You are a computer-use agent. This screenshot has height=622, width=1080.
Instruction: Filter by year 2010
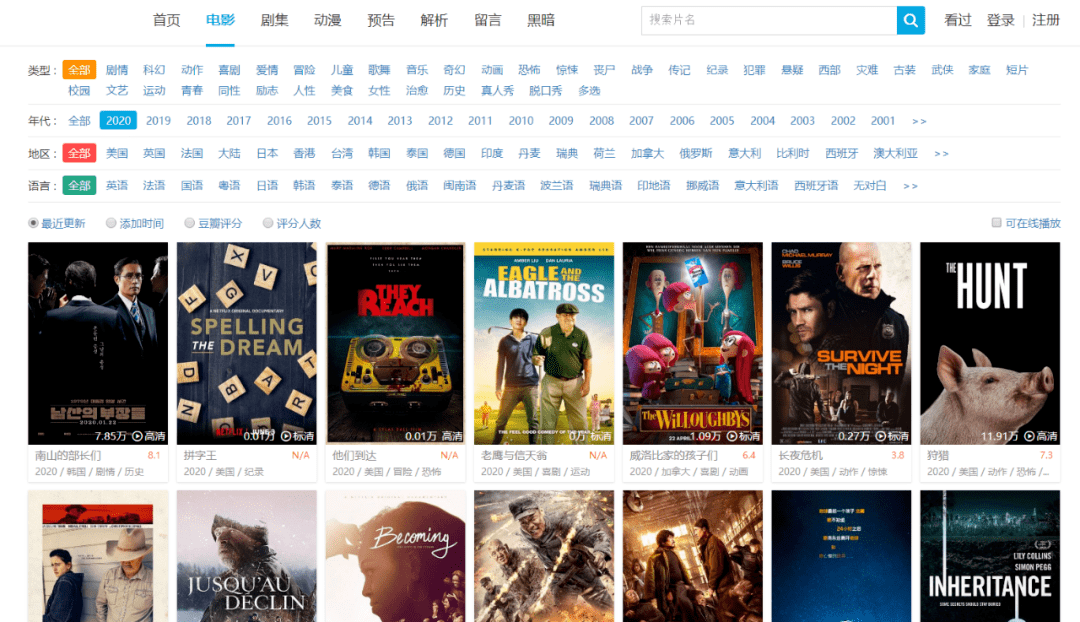pyautogui.click(x=521, y=121)
